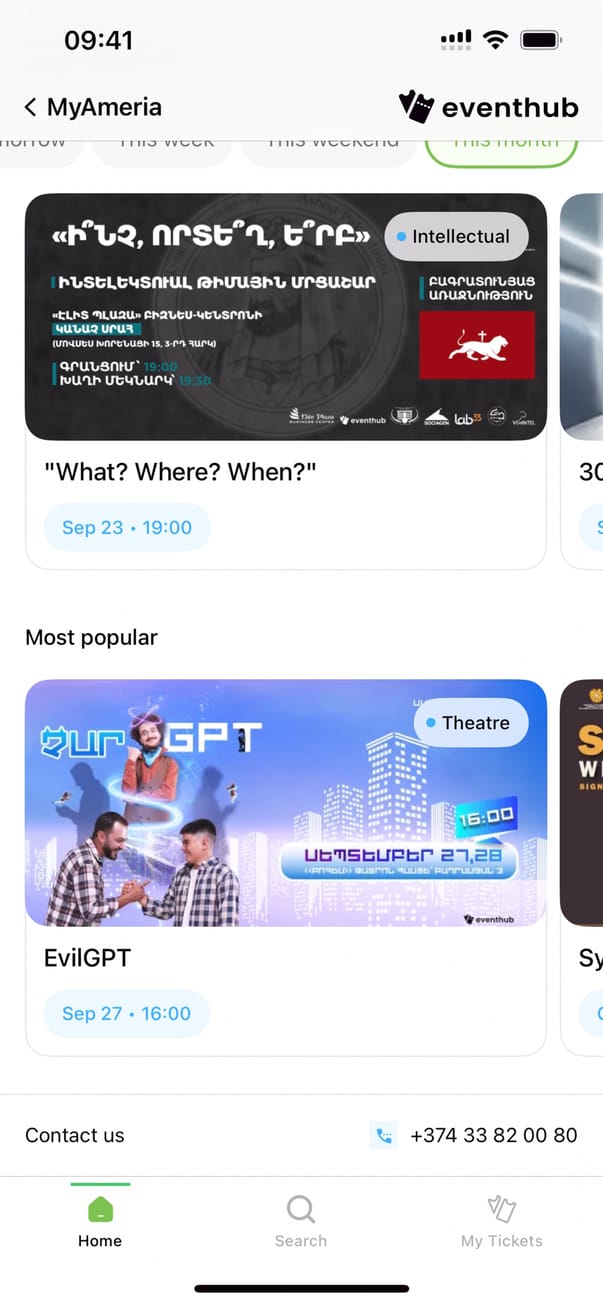The image size is (603, 1305).
Task: Call the +374 33 82 00 80 number
Action: [494, 1135]
